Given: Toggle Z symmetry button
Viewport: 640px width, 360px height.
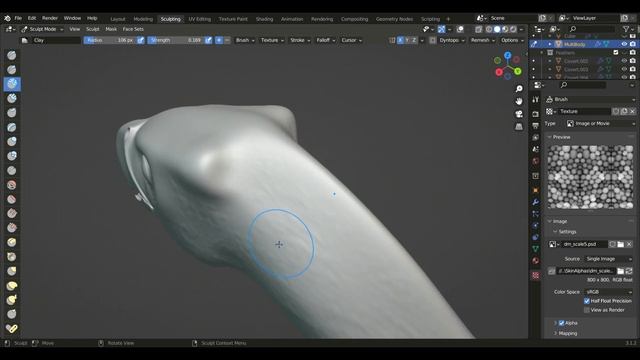Looking at the screenshot, I should coord(414,40).
